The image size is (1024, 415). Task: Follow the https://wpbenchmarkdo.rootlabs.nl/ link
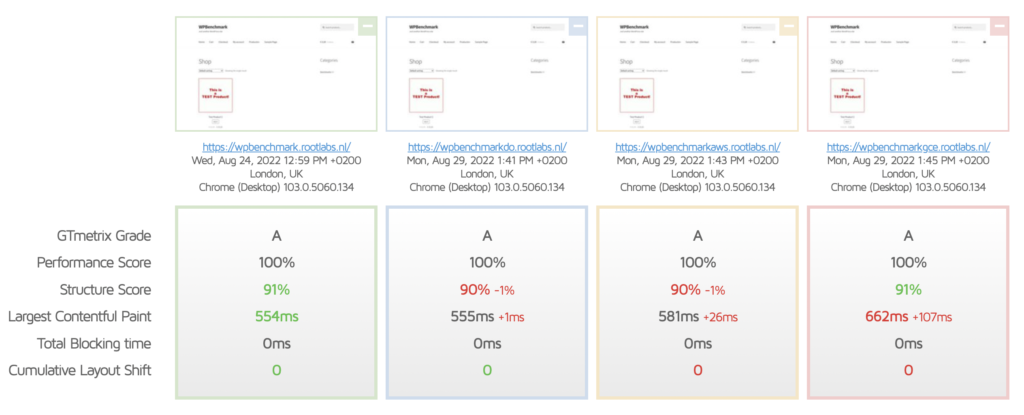[486, 147]
